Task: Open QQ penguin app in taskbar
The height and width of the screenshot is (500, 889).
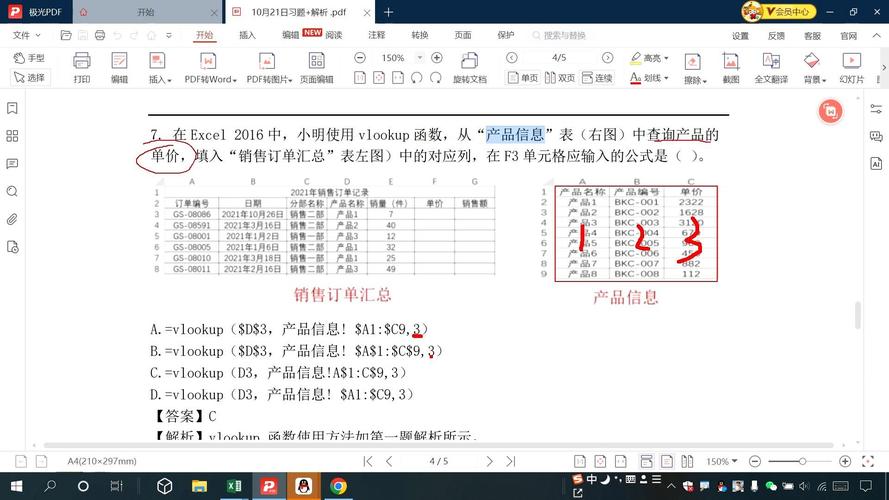Action: [303, 486]
